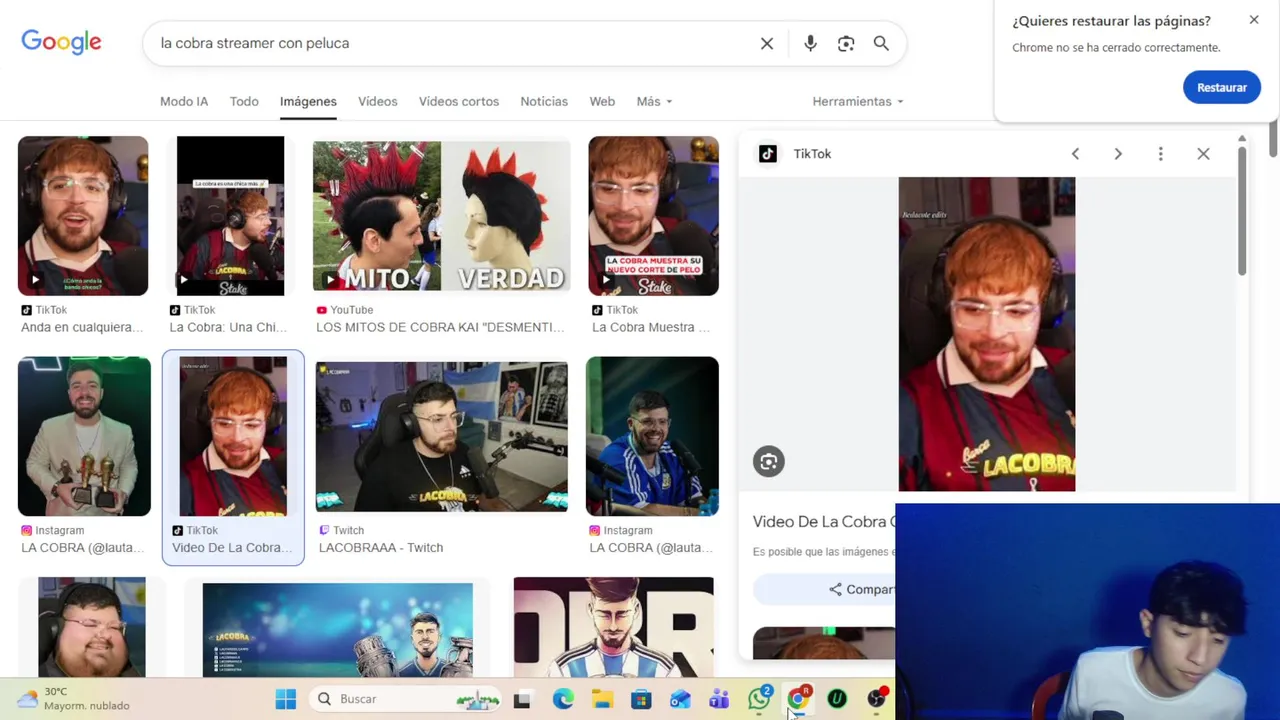Open Instagram thumbnail with blue Argentina jersey

click(652, 436)
